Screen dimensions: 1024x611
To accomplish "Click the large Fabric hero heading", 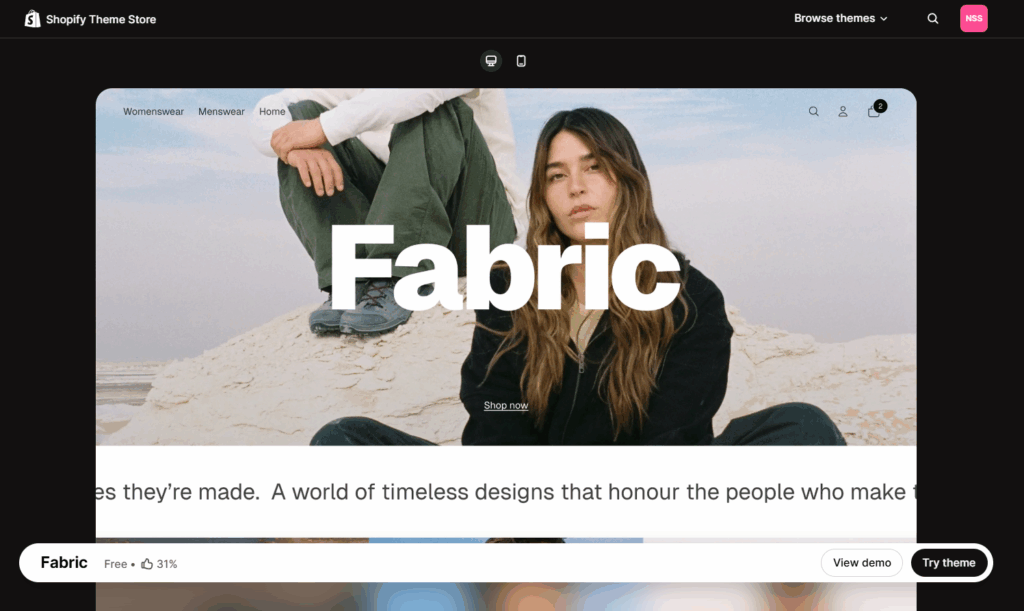I will pyautogui.click(x=505, y=268).
